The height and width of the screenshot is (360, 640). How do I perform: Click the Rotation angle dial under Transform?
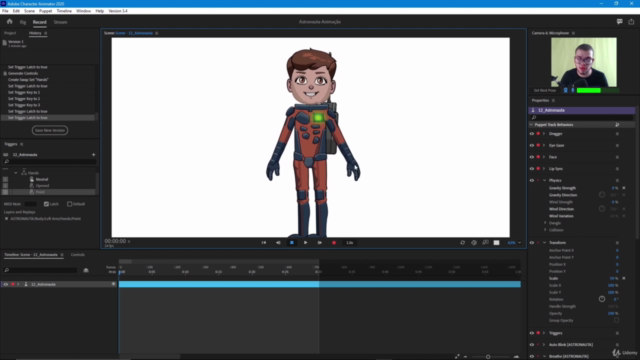[602, 299]
